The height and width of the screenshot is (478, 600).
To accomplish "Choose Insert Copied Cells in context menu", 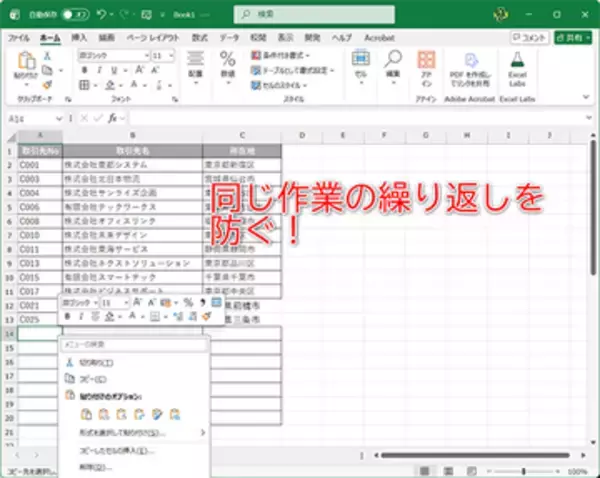I will tap(134, 450).
